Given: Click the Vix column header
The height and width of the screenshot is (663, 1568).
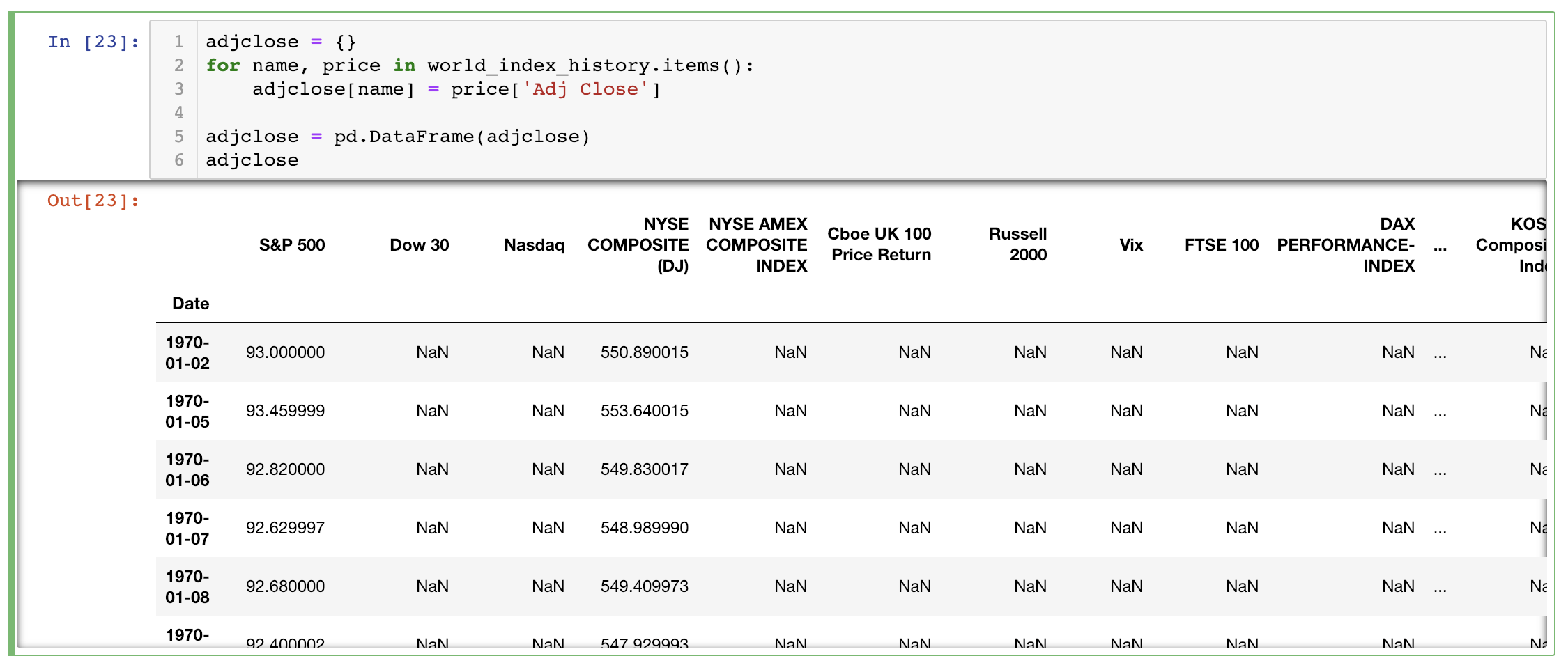Looking at the screenshot, I should 1131,245.
